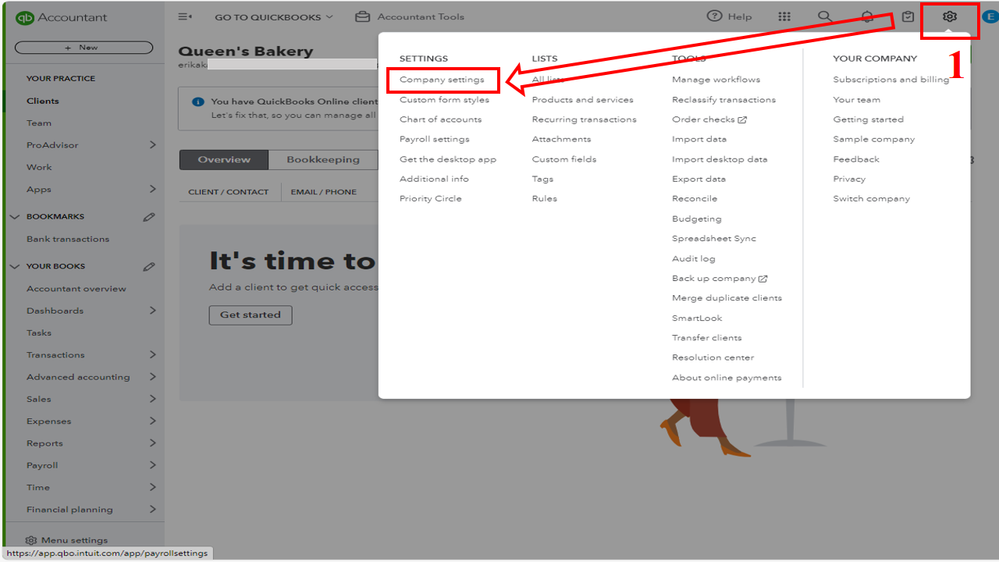Open Products and services list
The height and width of the screenshot is (562, 999).
point(582,100)
